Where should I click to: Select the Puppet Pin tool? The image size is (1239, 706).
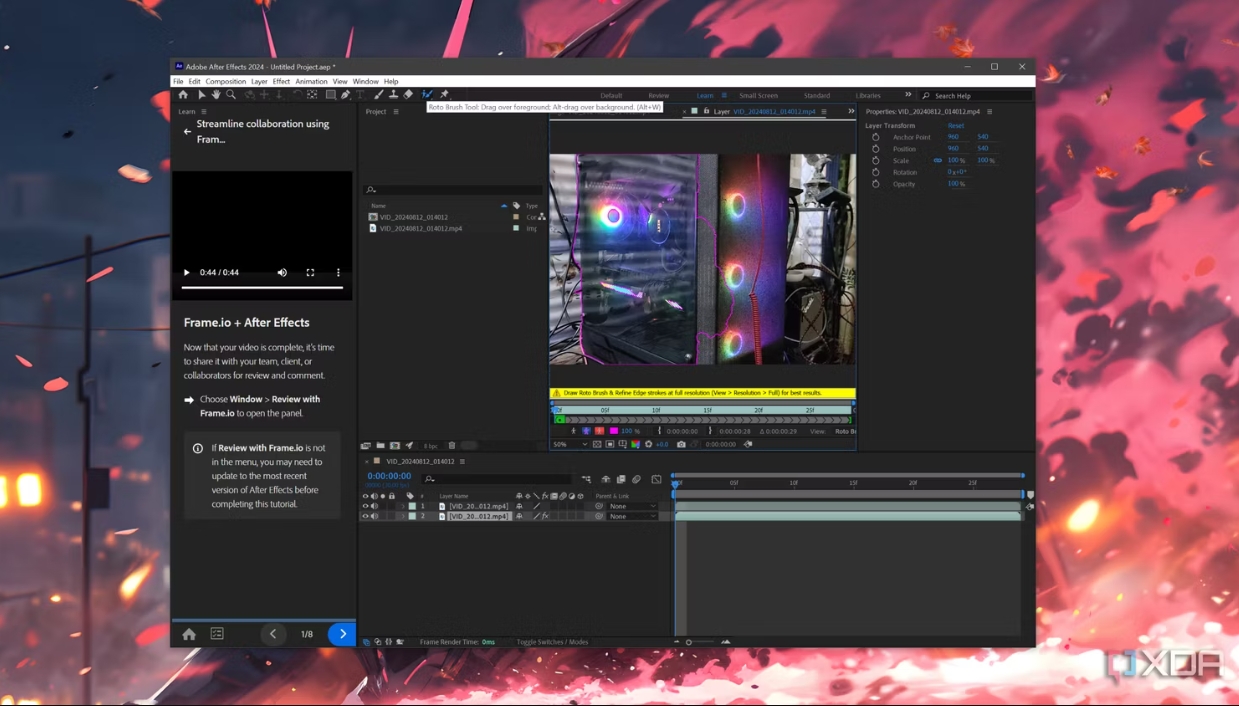click(444, 94)
